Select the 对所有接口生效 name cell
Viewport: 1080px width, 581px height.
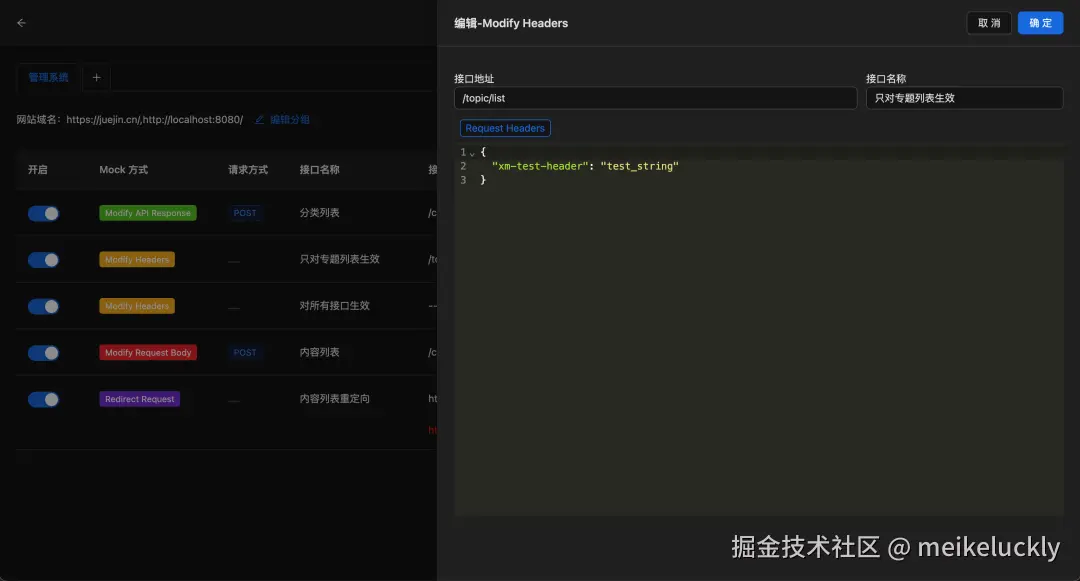tap(335, 306)
